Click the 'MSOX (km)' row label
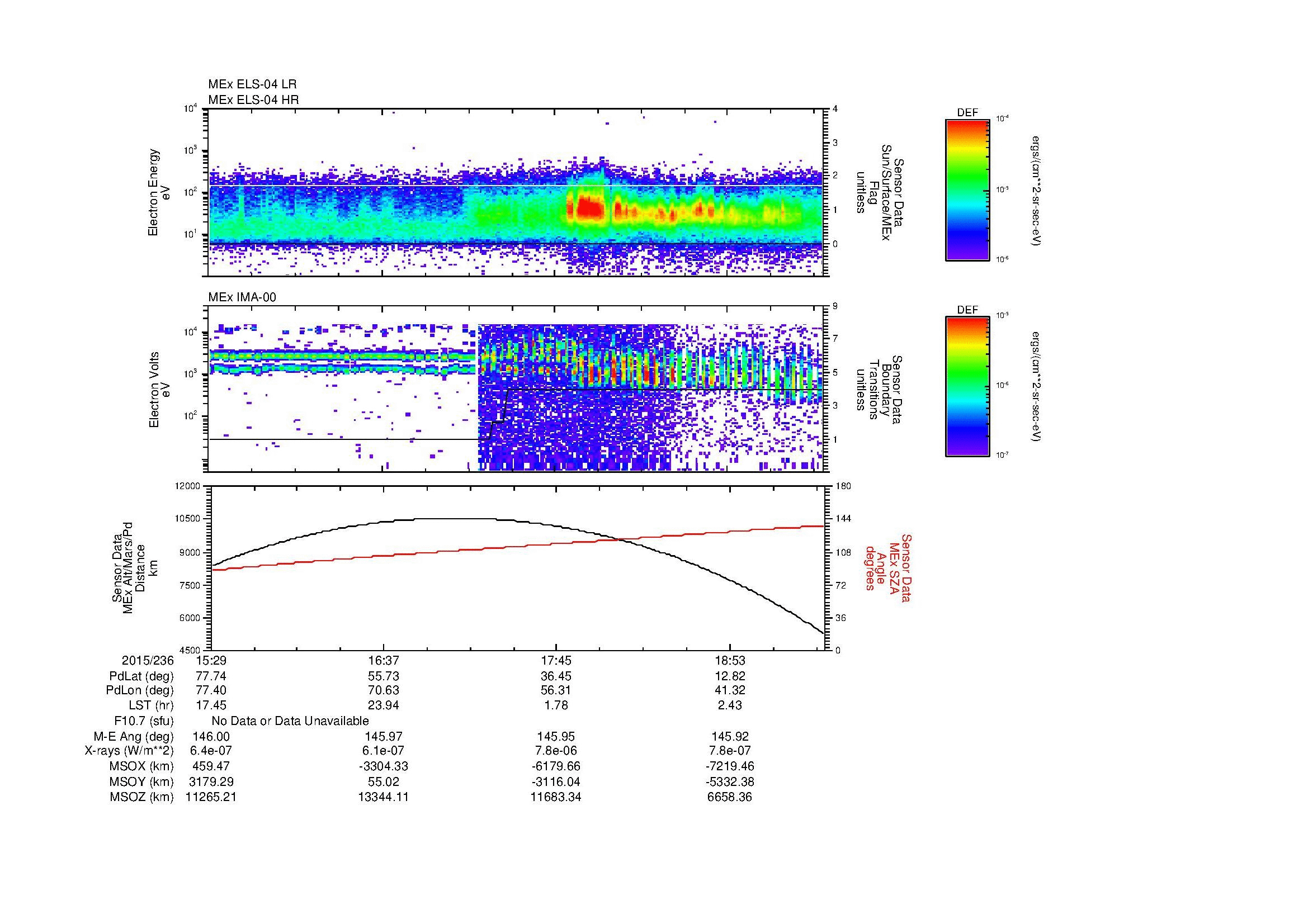The height and width of the screenshot is (924, 1308). pos(142,766)
